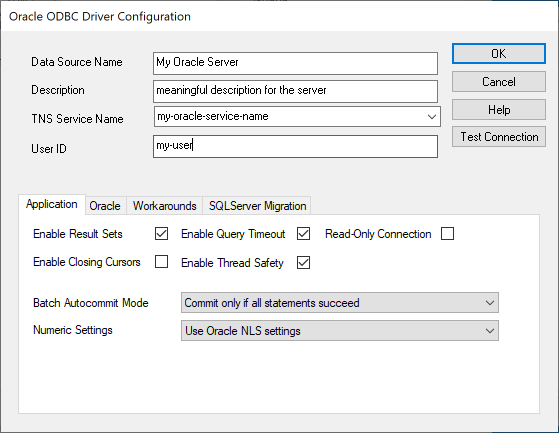Image resolution: width=559 pixels, height=433 pixels.
Task: Open the Numeric Settings dropdown
Action: pos(340,330)
